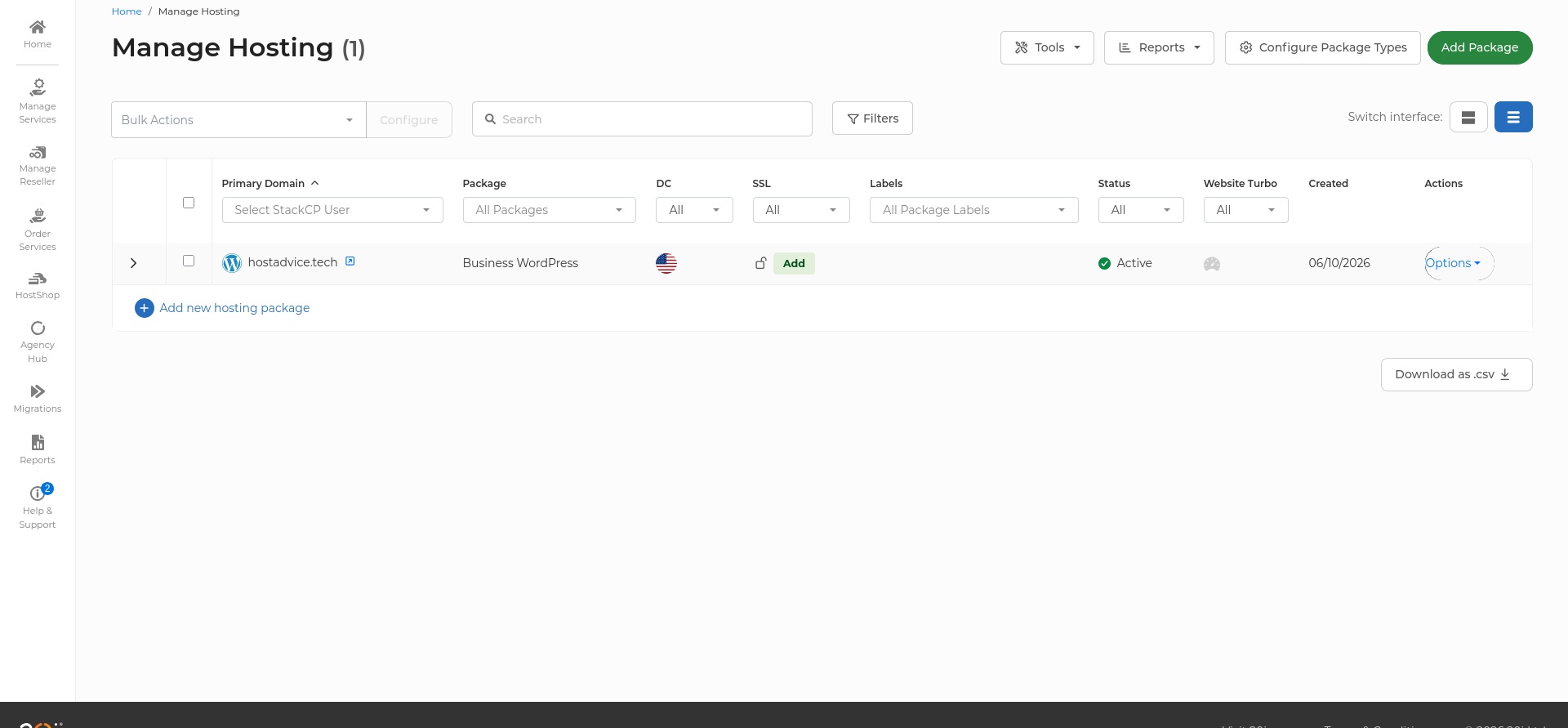Open Migrations in the sidebar
Image resolution: width=1568 pixels, height=728 pixels.
(x=38, y=399)
